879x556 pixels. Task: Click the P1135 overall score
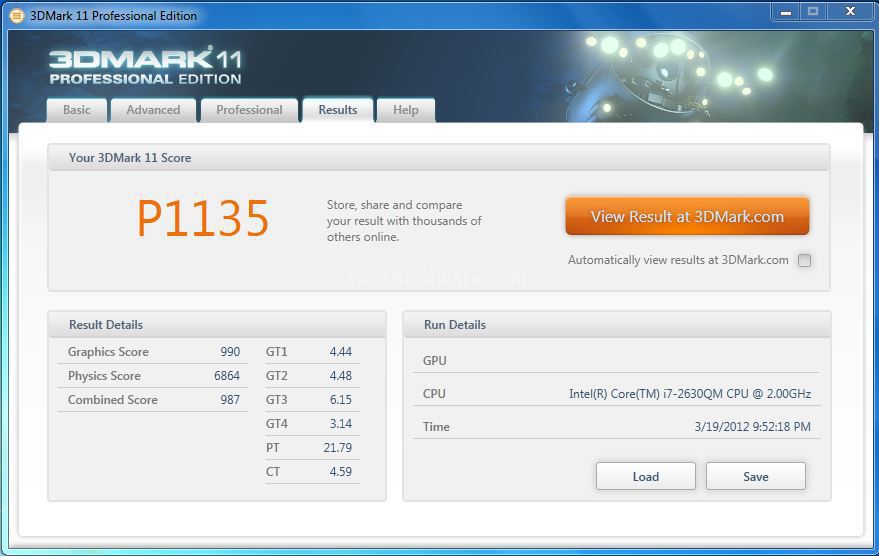coord(203,219)
